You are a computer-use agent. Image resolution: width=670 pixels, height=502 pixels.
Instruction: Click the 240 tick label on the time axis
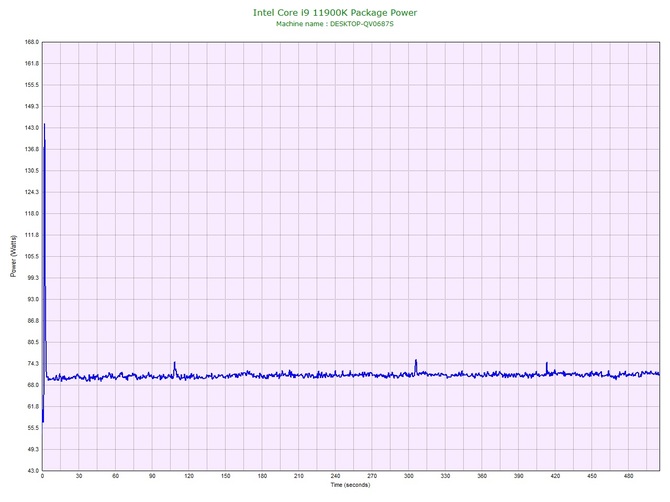click(x=335, y=477)
